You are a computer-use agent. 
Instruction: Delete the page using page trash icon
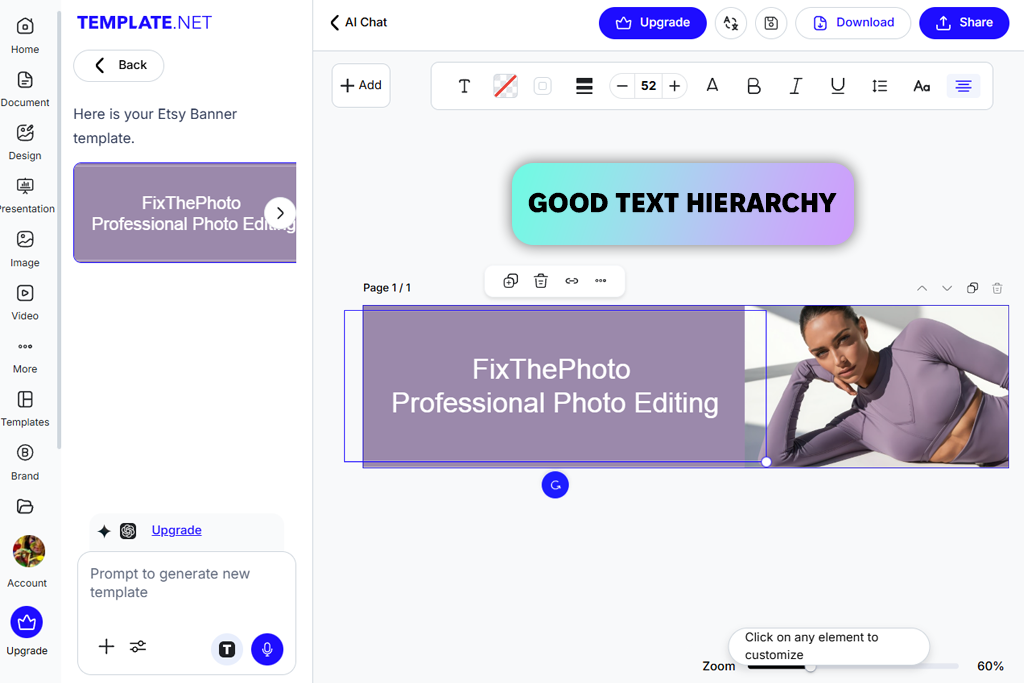(997, 288)
